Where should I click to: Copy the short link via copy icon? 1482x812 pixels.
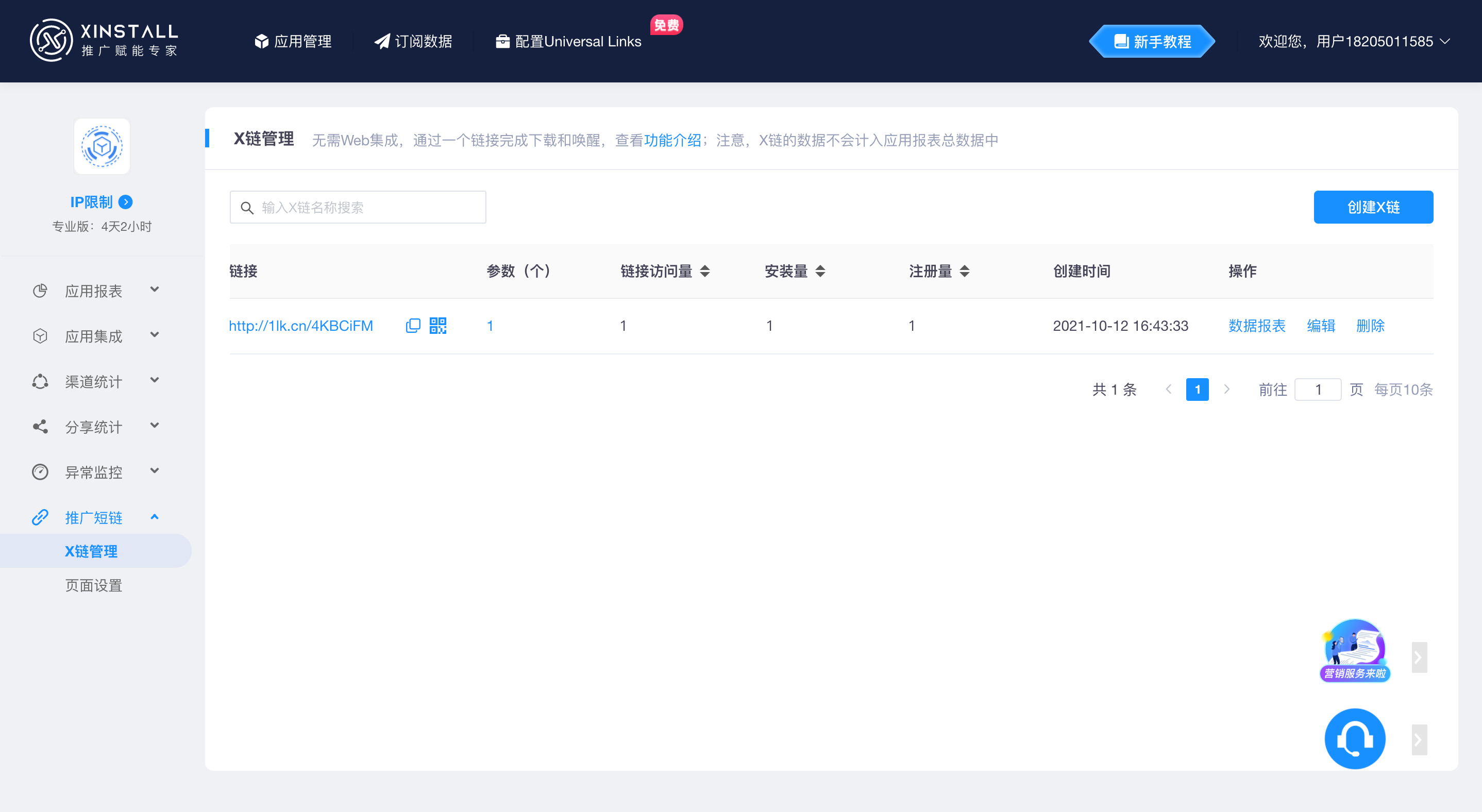click(413, 326)
